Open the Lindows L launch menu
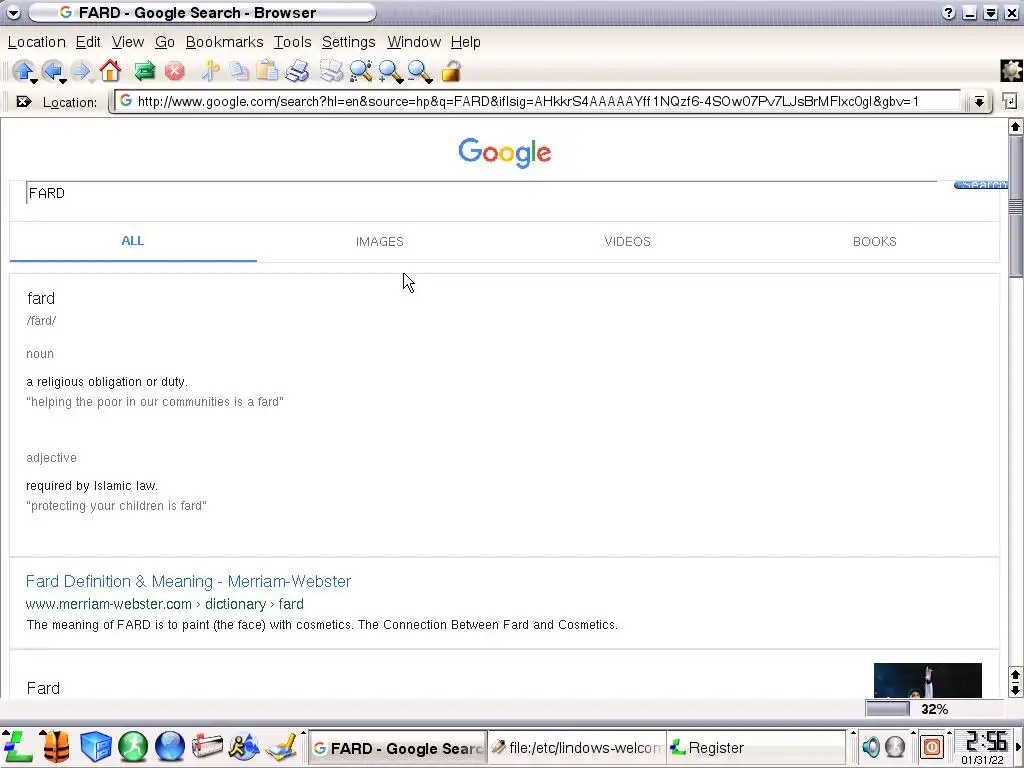 click(18, 746)
